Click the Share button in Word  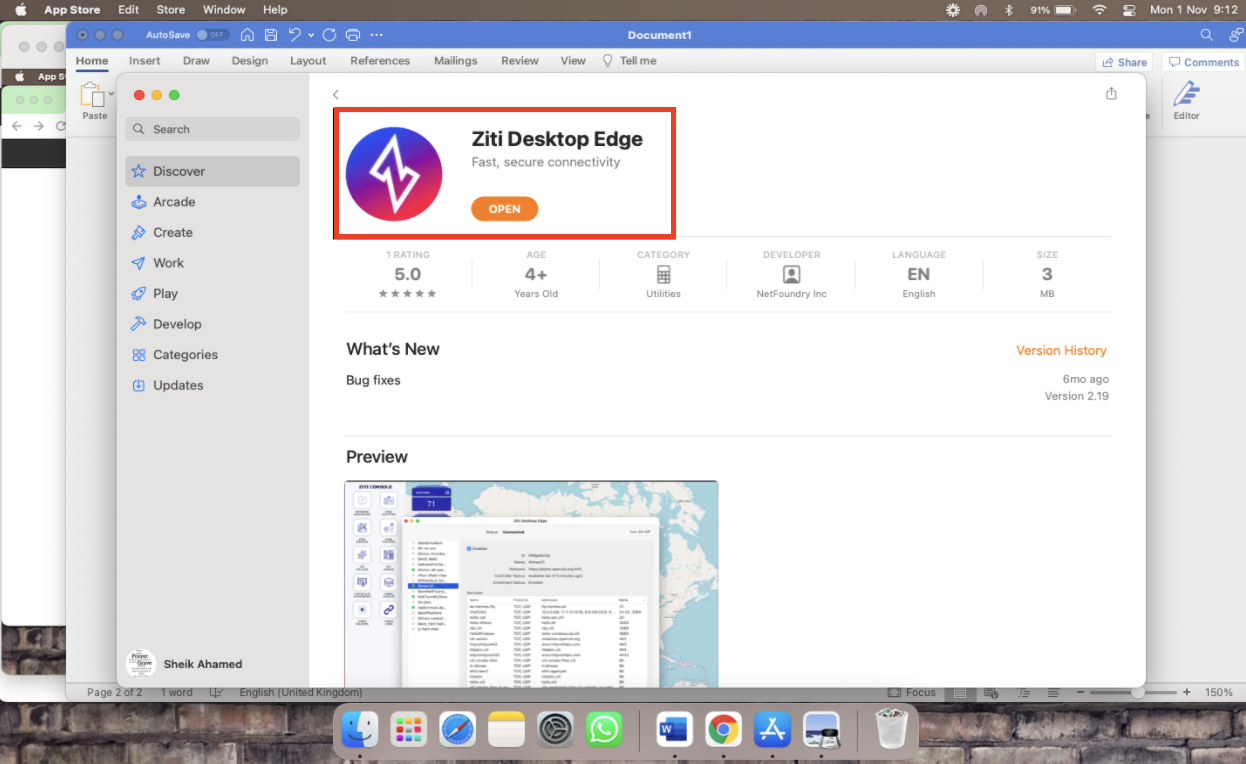coord(1124,62)
